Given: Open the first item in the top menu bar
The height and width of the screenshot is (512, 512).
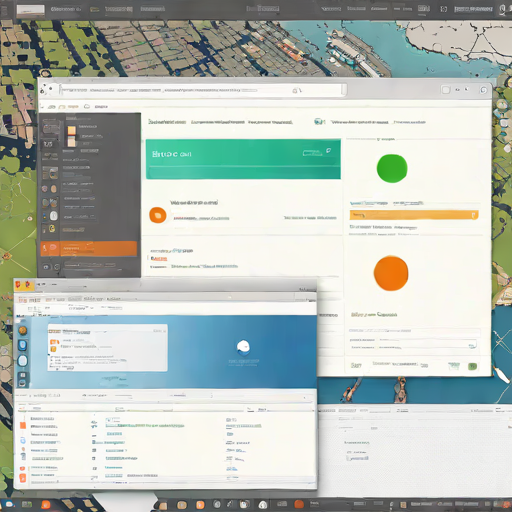Looking at the screenshot, I should point(66,9).
